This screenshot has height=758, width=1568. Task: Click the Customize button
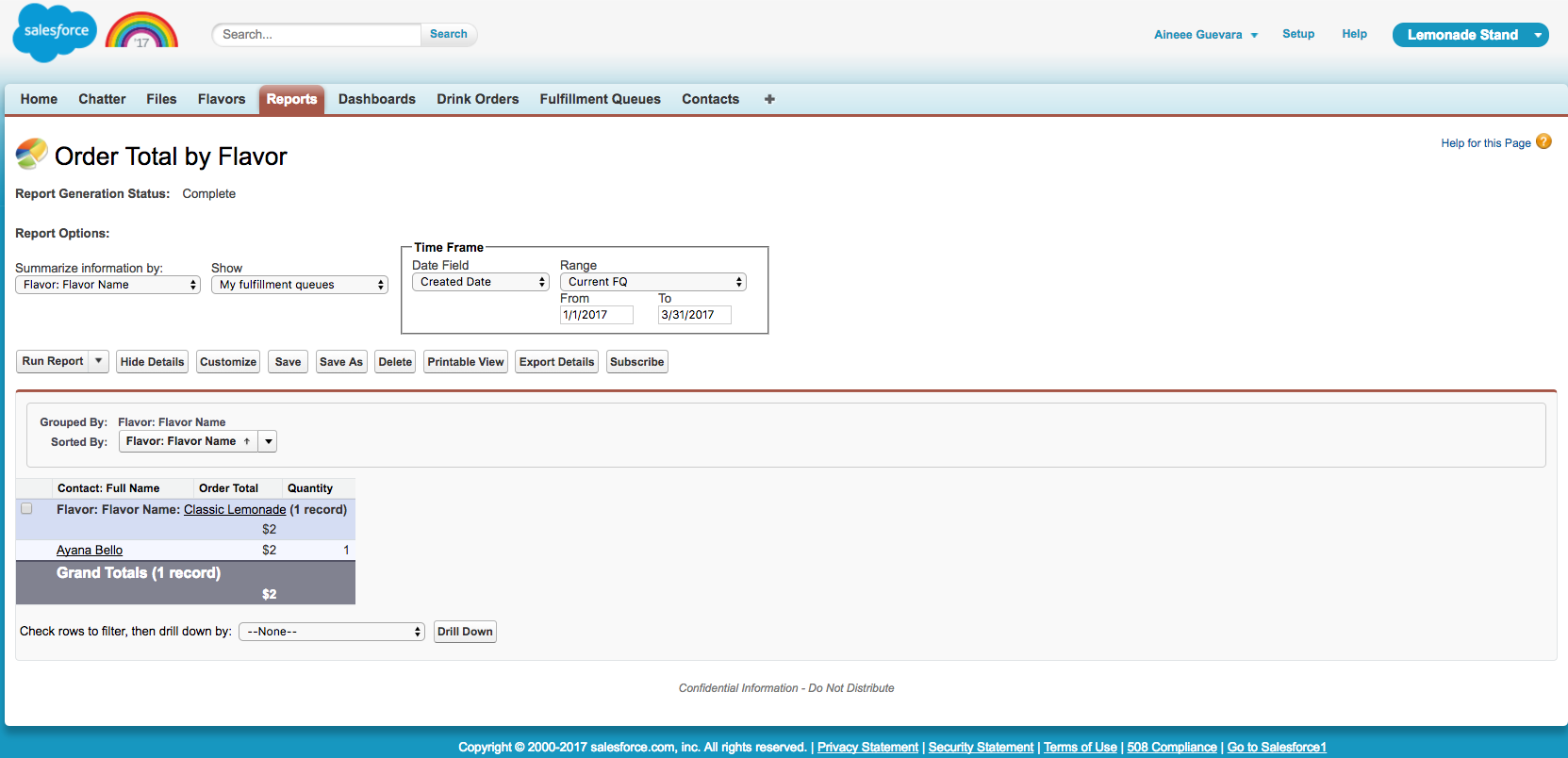click(x=228, y=362)
